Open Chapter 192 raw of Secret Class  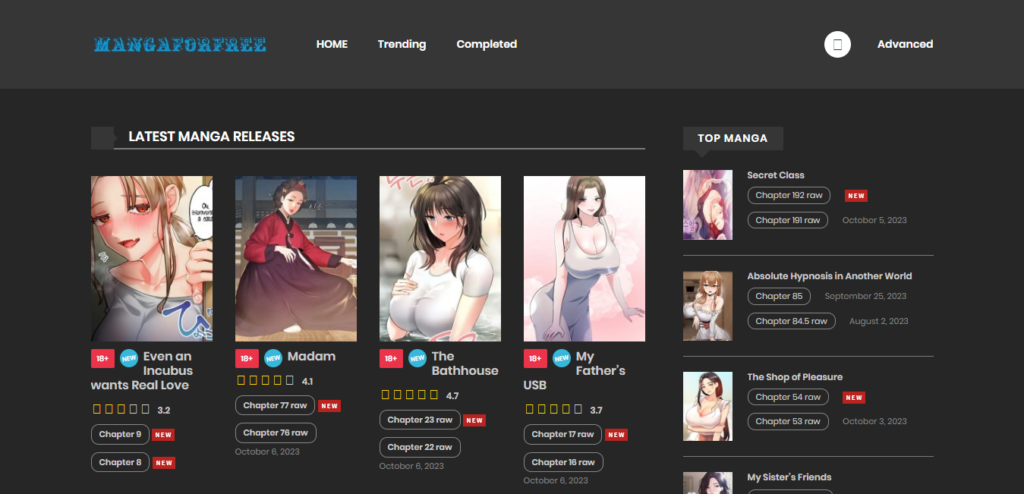click(789, 195)
